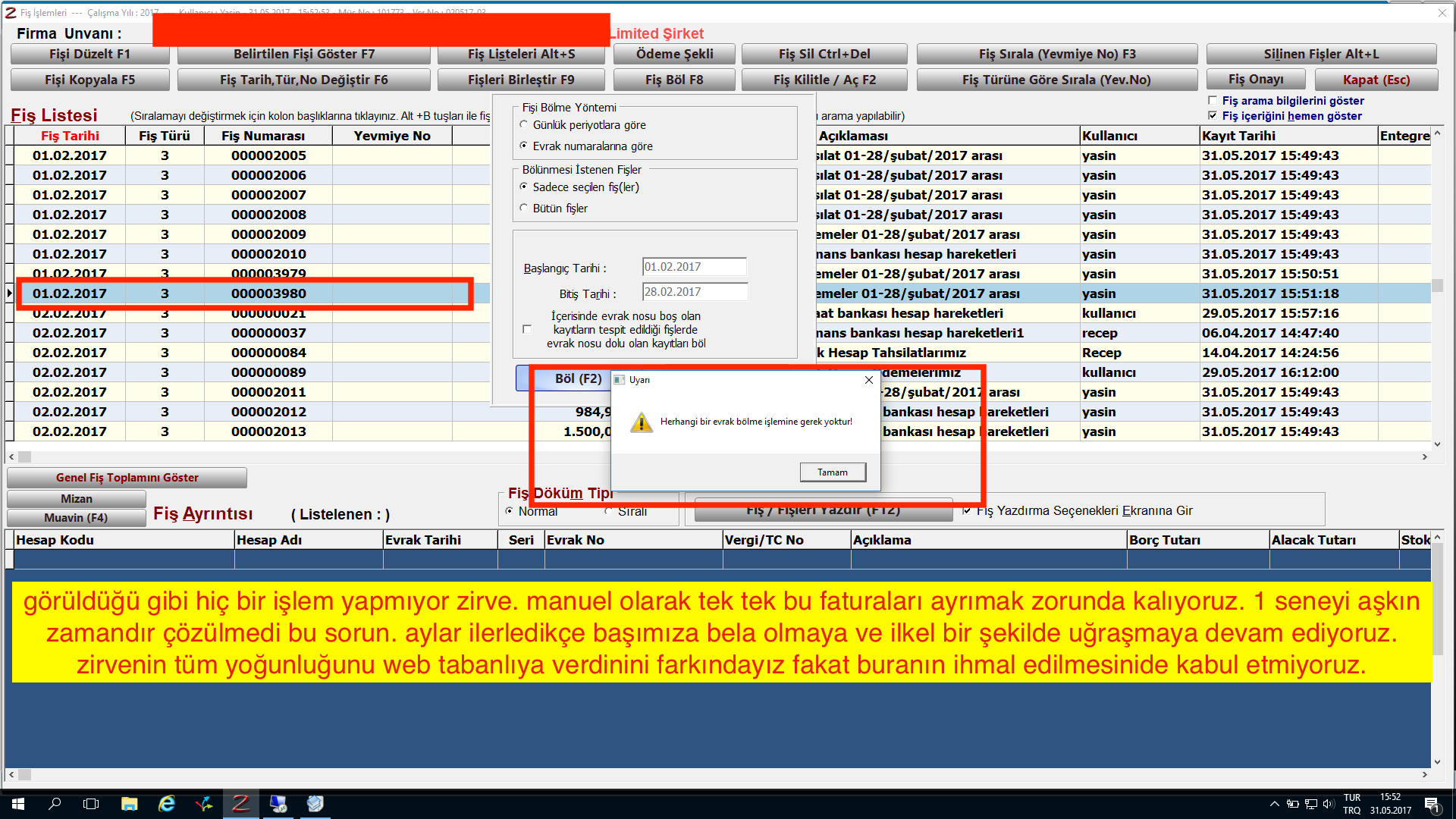
Task: Sort list by Fiş Tarihi column
Action: pyautogui.click(x=70, y=136)
